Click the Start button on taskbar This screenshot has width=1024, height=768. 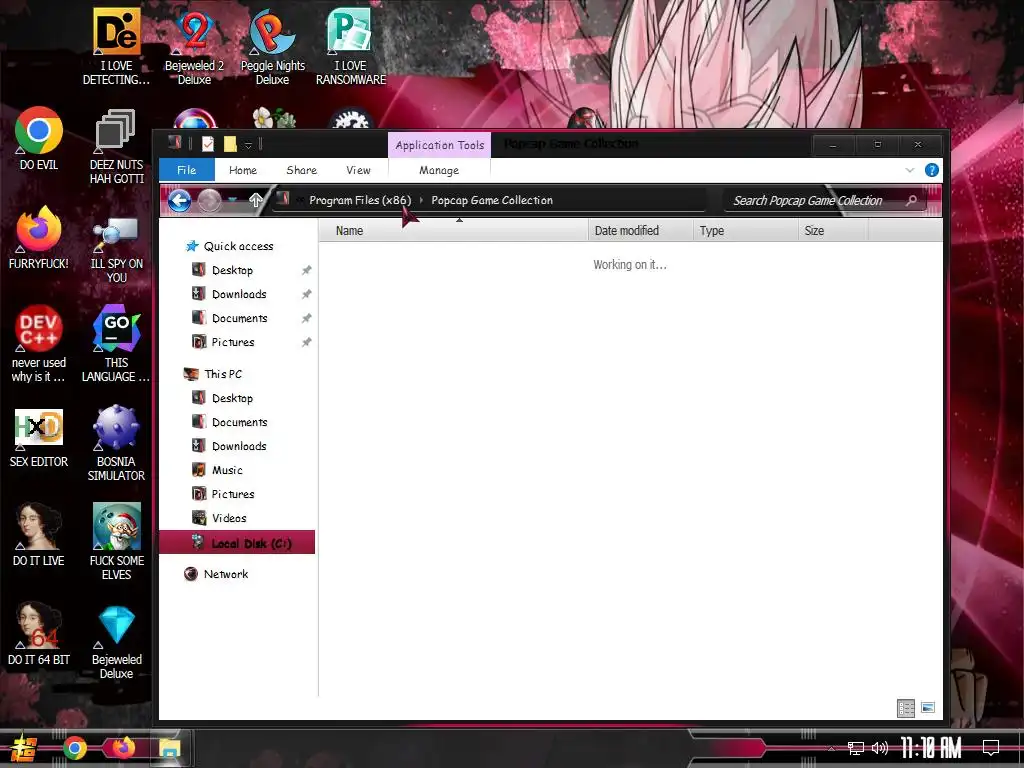pos(24,748)
